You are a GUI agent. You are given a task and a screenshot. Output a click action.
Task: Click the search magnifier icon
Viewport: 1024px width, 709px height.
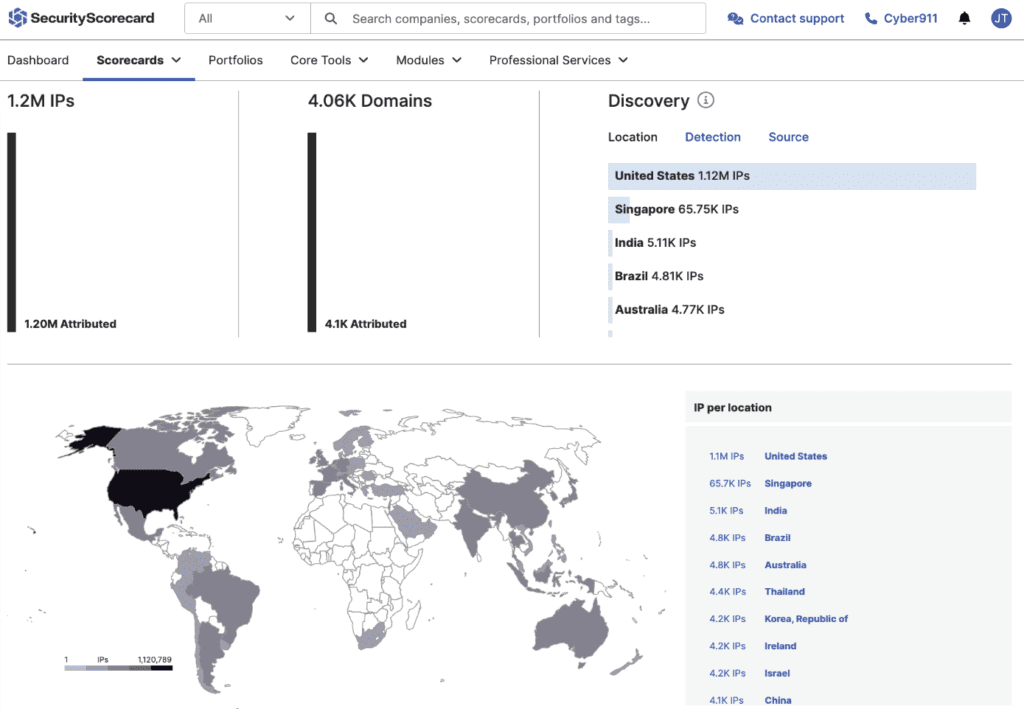point(330,18)
